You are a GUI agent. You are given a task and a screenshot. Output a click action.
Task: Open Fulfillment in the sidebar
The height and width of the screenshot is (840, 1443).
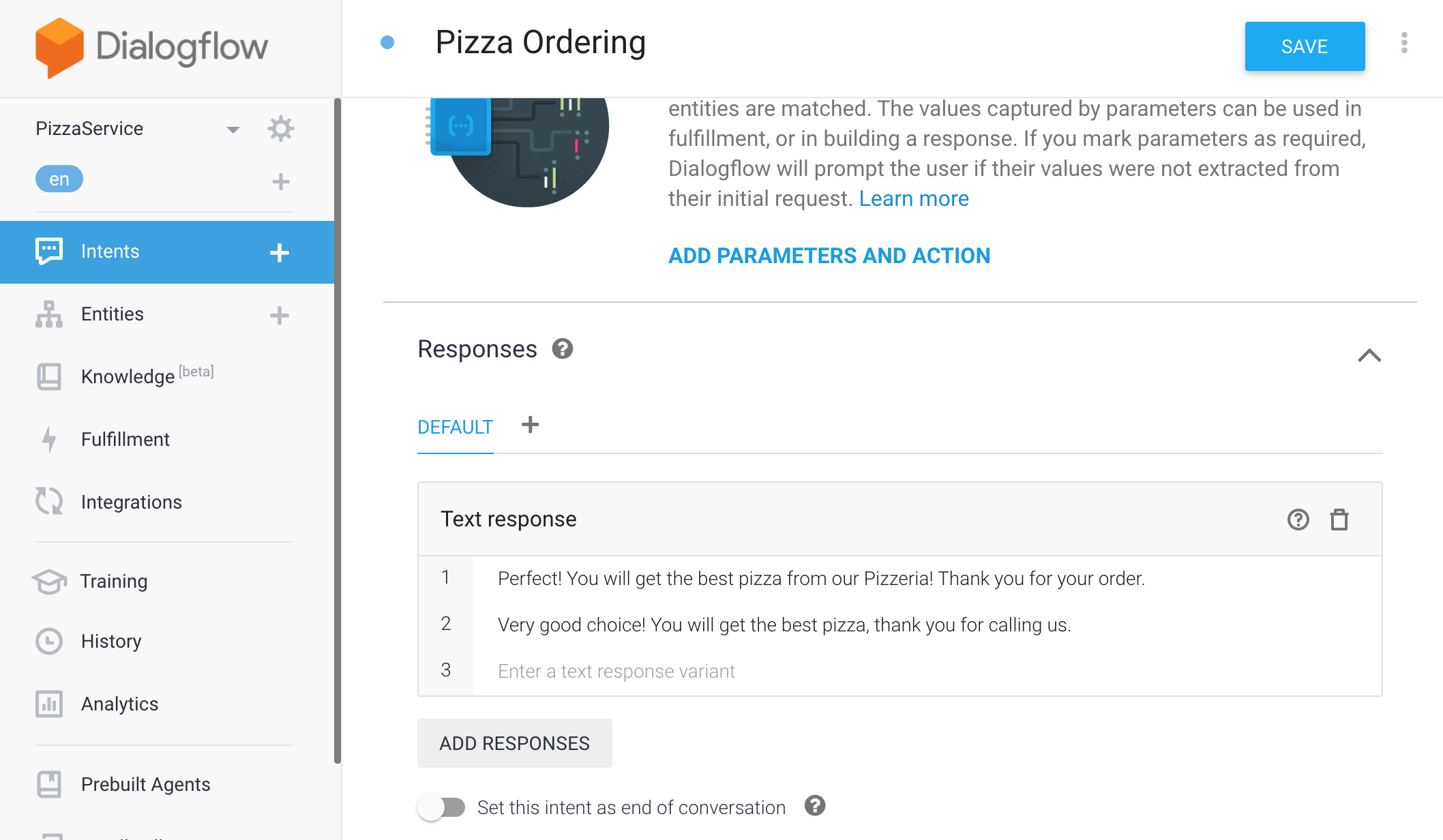click(x=125, y=439)
